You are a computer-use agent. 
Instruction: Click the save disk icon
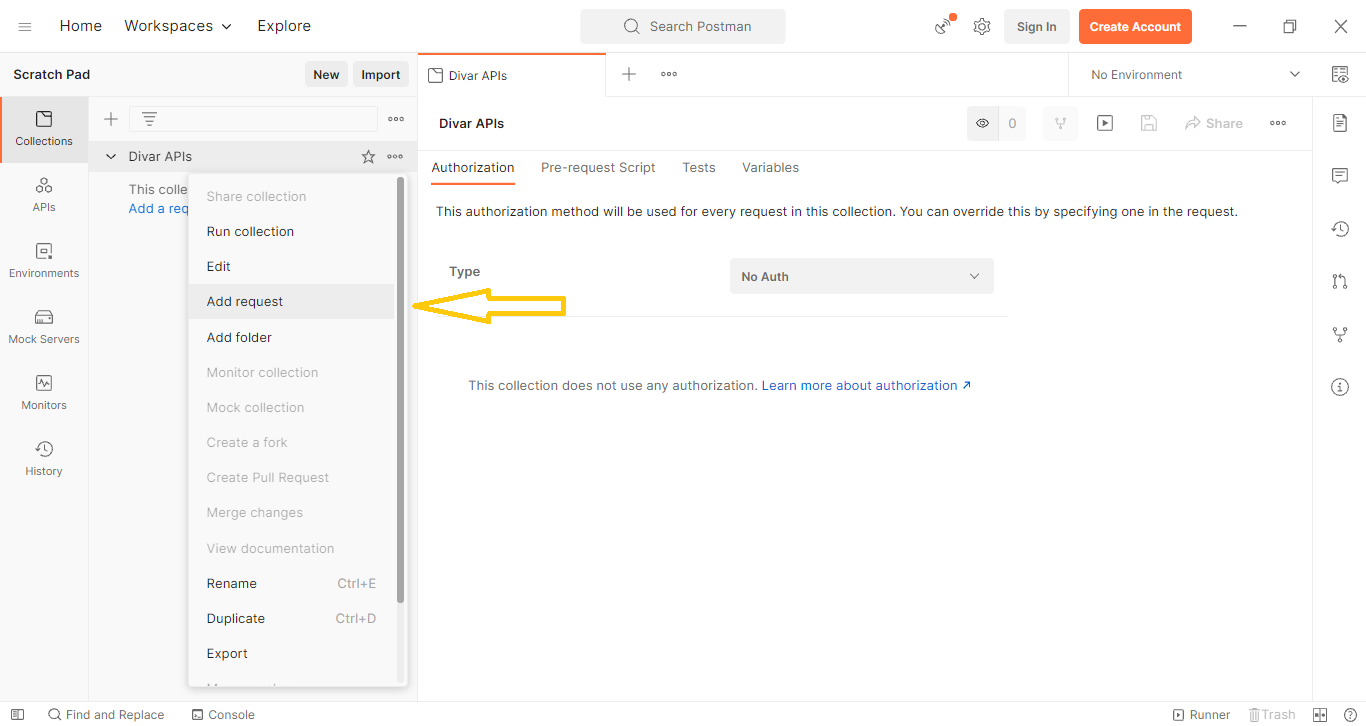pos(1149,123)
